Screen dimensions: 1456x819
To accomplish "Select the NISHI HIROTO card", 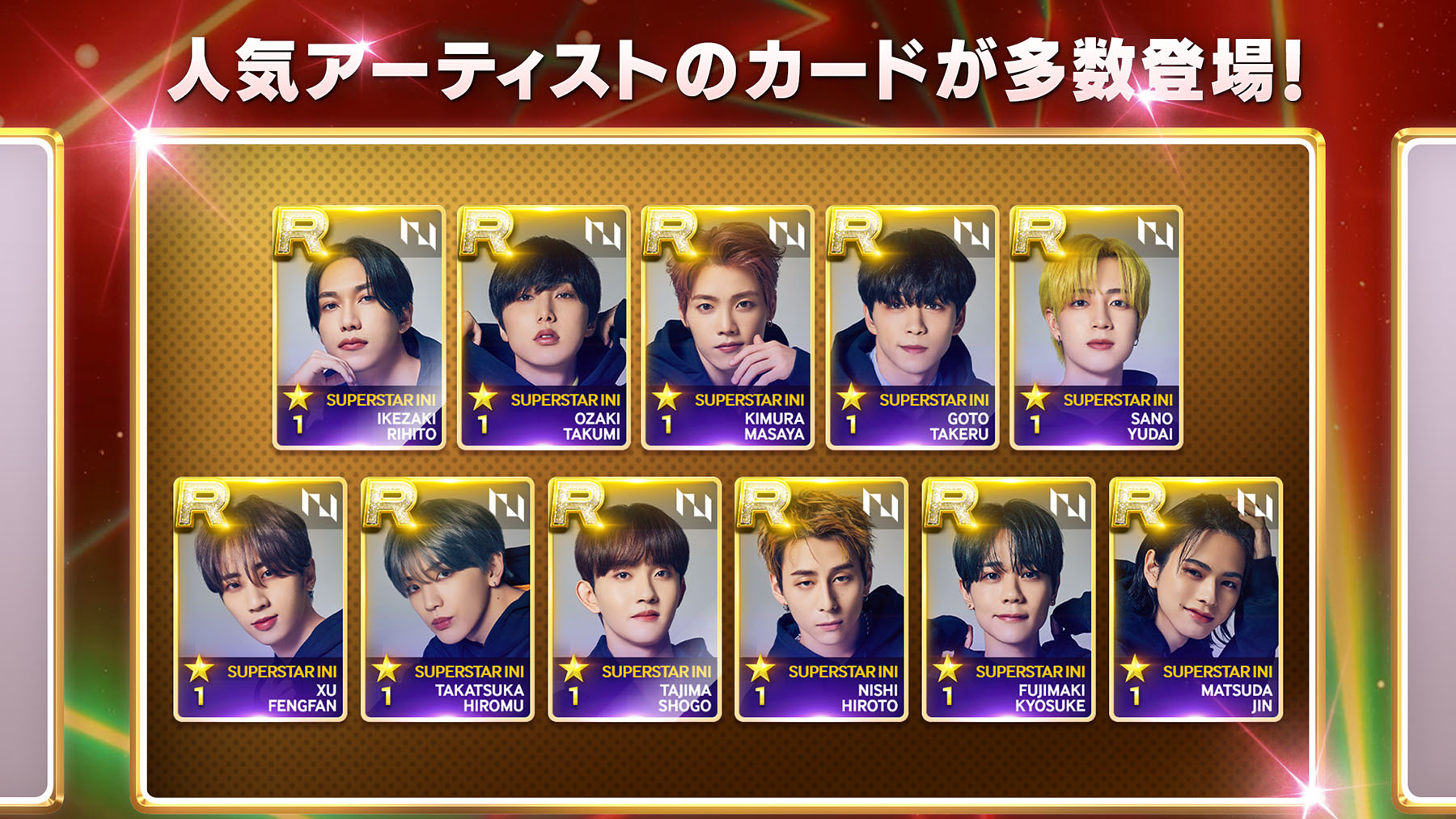I will tap(822, 599).
